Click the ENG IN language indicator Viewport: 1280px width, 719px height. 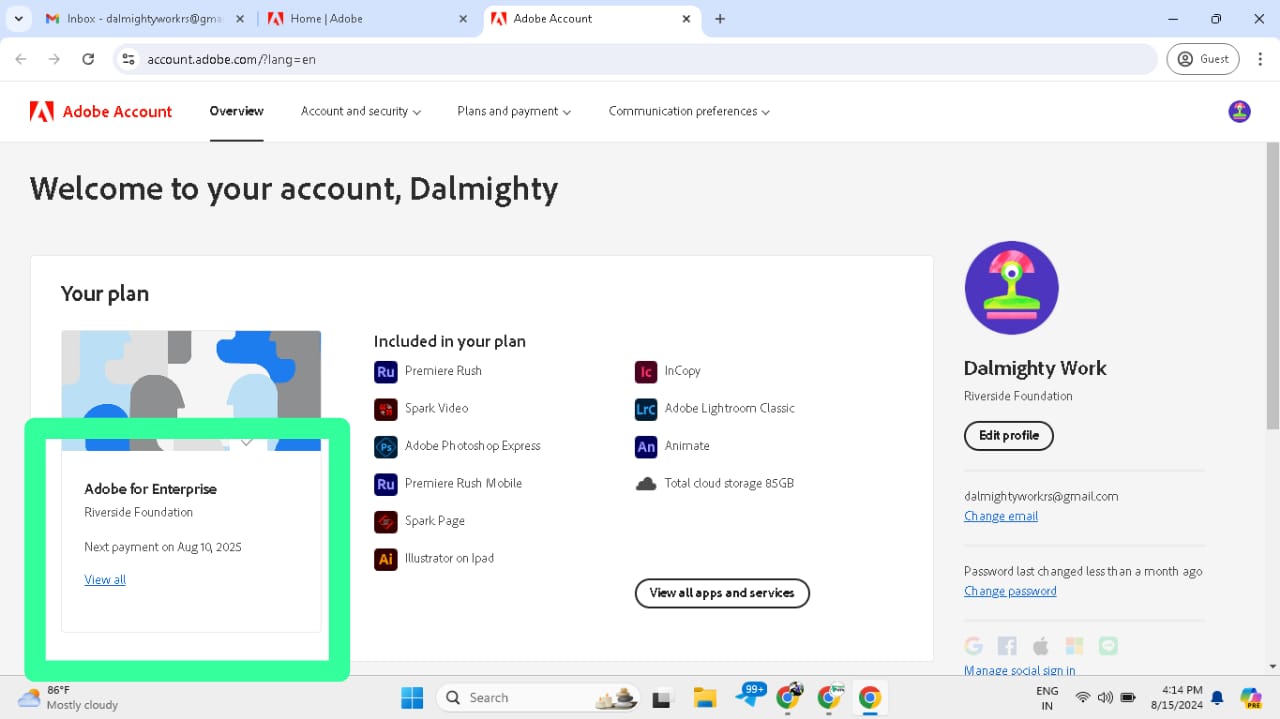[1047, 697]
